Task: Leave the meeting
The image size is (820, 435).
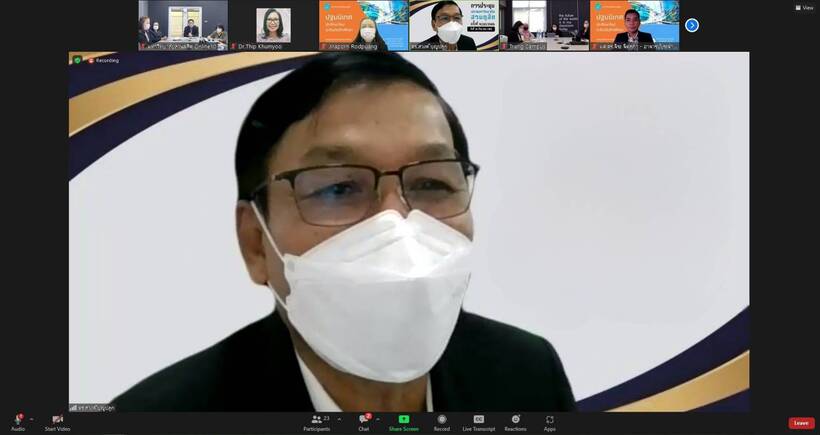Action: [801, 423]
